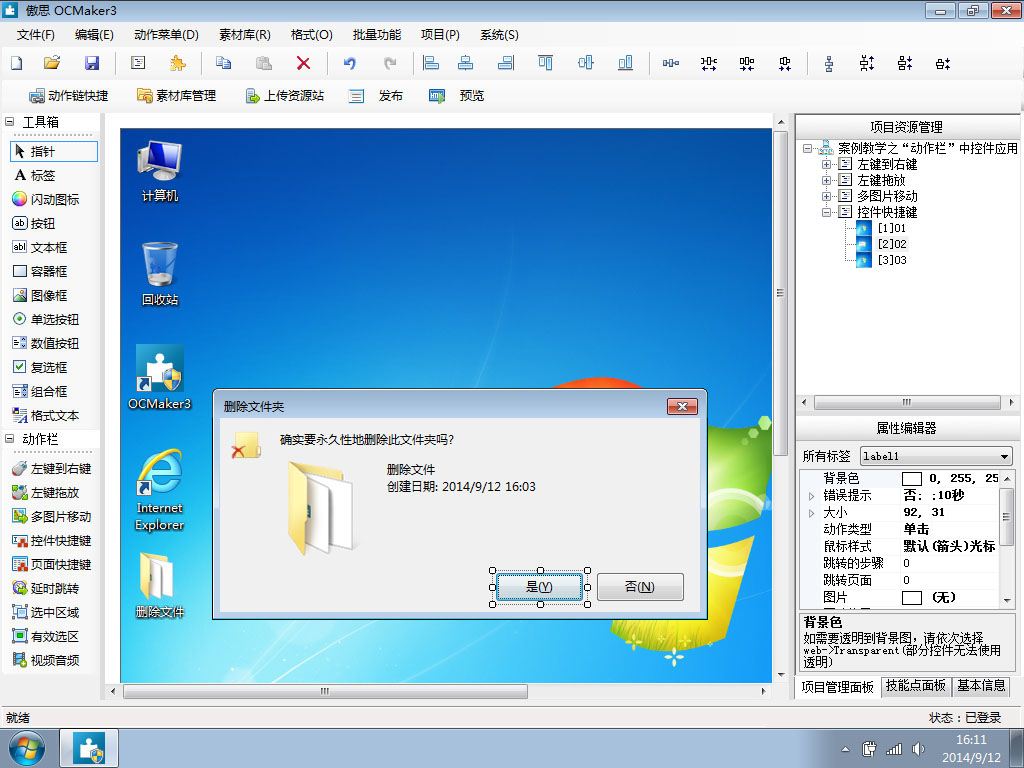Select the 按钮 button tool
This screenshot has width=1024, height=768.
34,223
